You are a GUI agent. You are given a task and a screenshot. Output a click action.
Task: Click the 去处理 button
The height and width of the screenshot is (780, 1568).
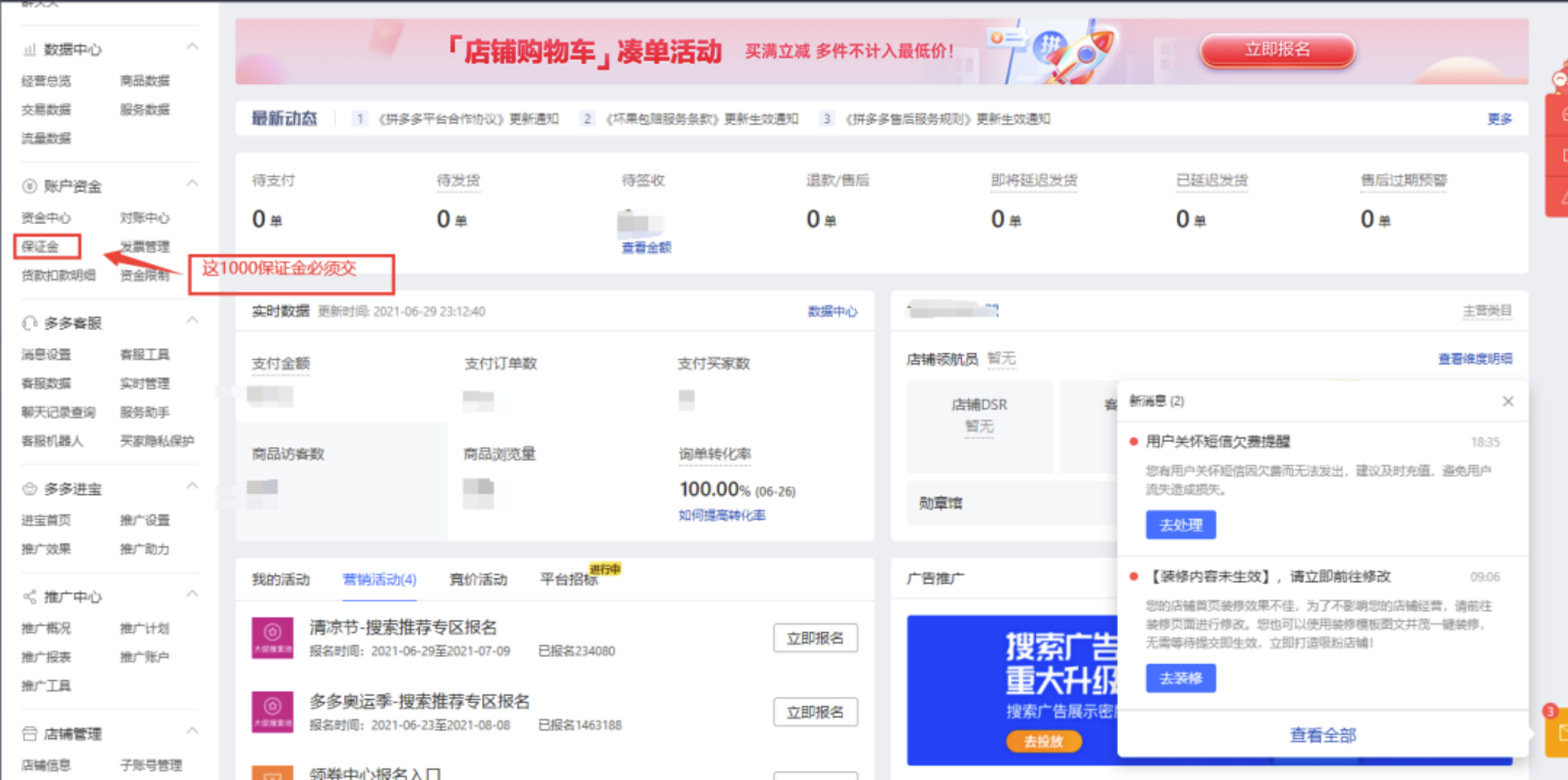coord(1181,525)
